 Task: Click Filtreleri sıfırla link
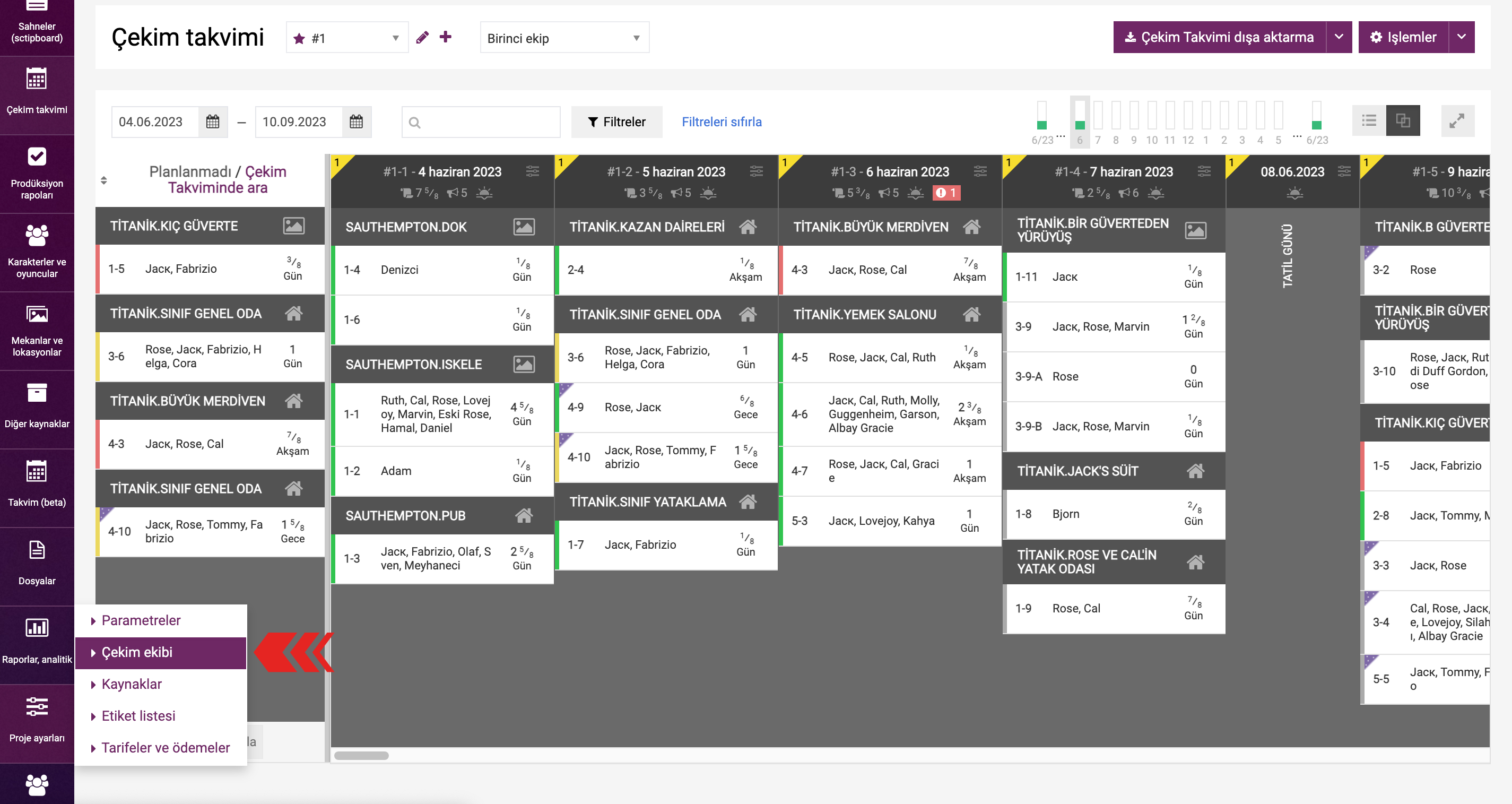click(722, 122)
